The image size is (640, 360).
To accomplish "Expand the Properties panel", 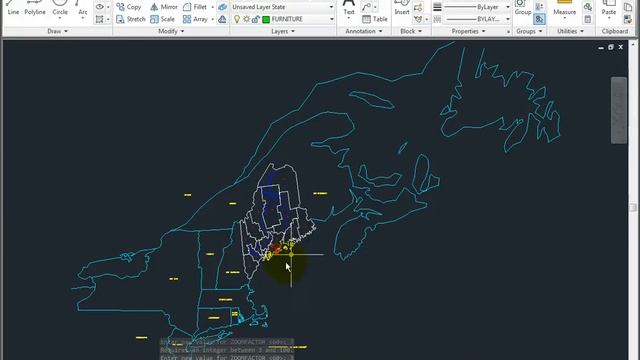I will [468, 31].
